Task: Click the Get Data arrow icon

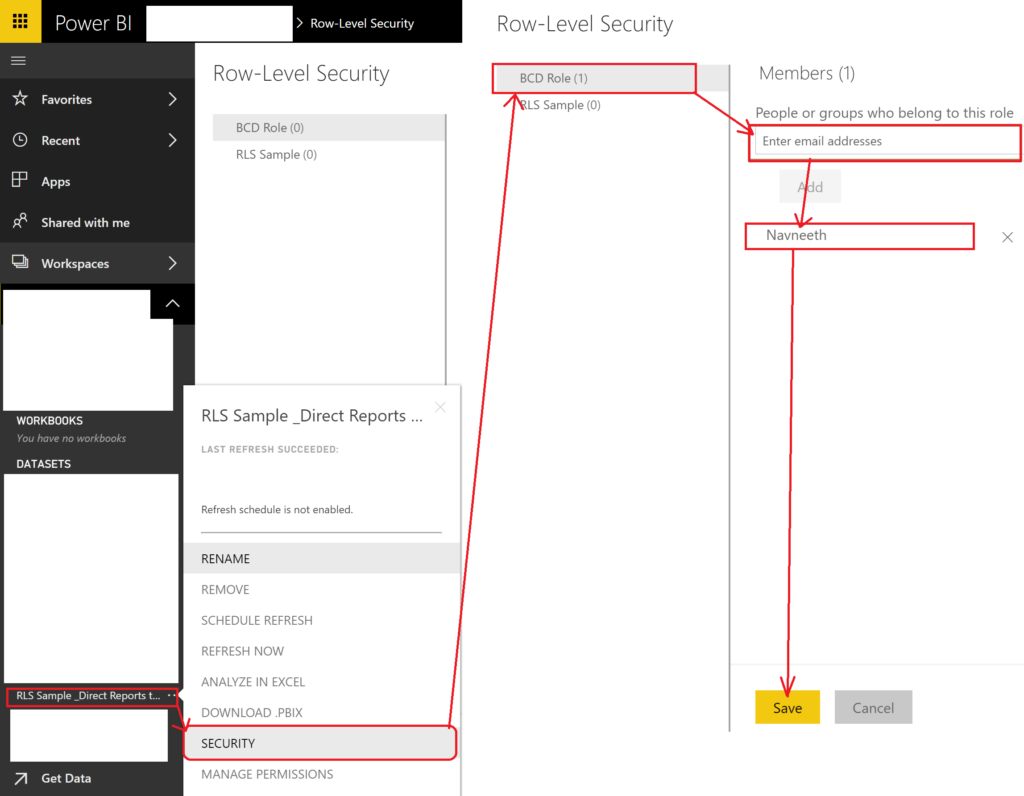Action: (19, 778)
